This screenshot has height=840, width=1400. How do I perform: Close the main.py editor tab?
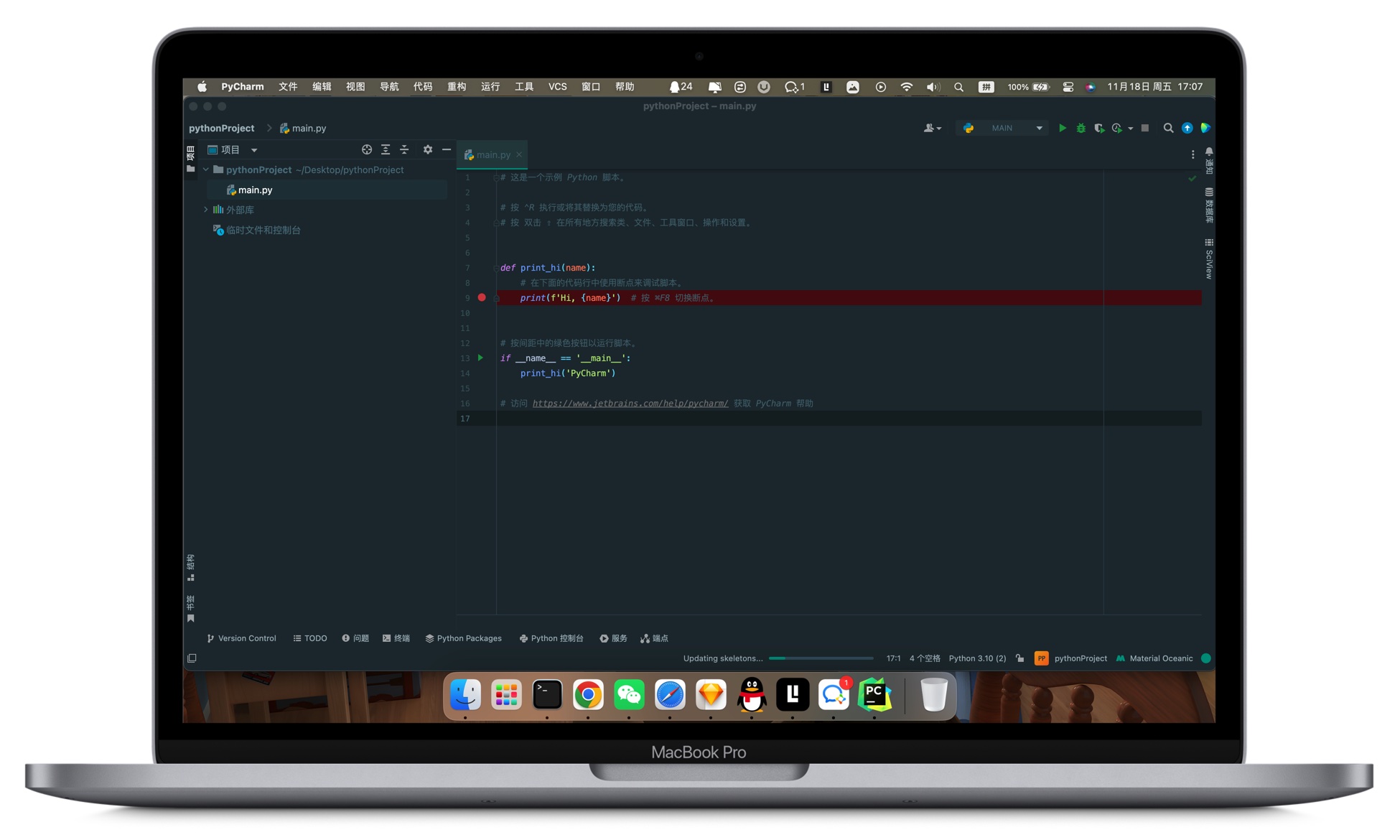click(519, 154)
